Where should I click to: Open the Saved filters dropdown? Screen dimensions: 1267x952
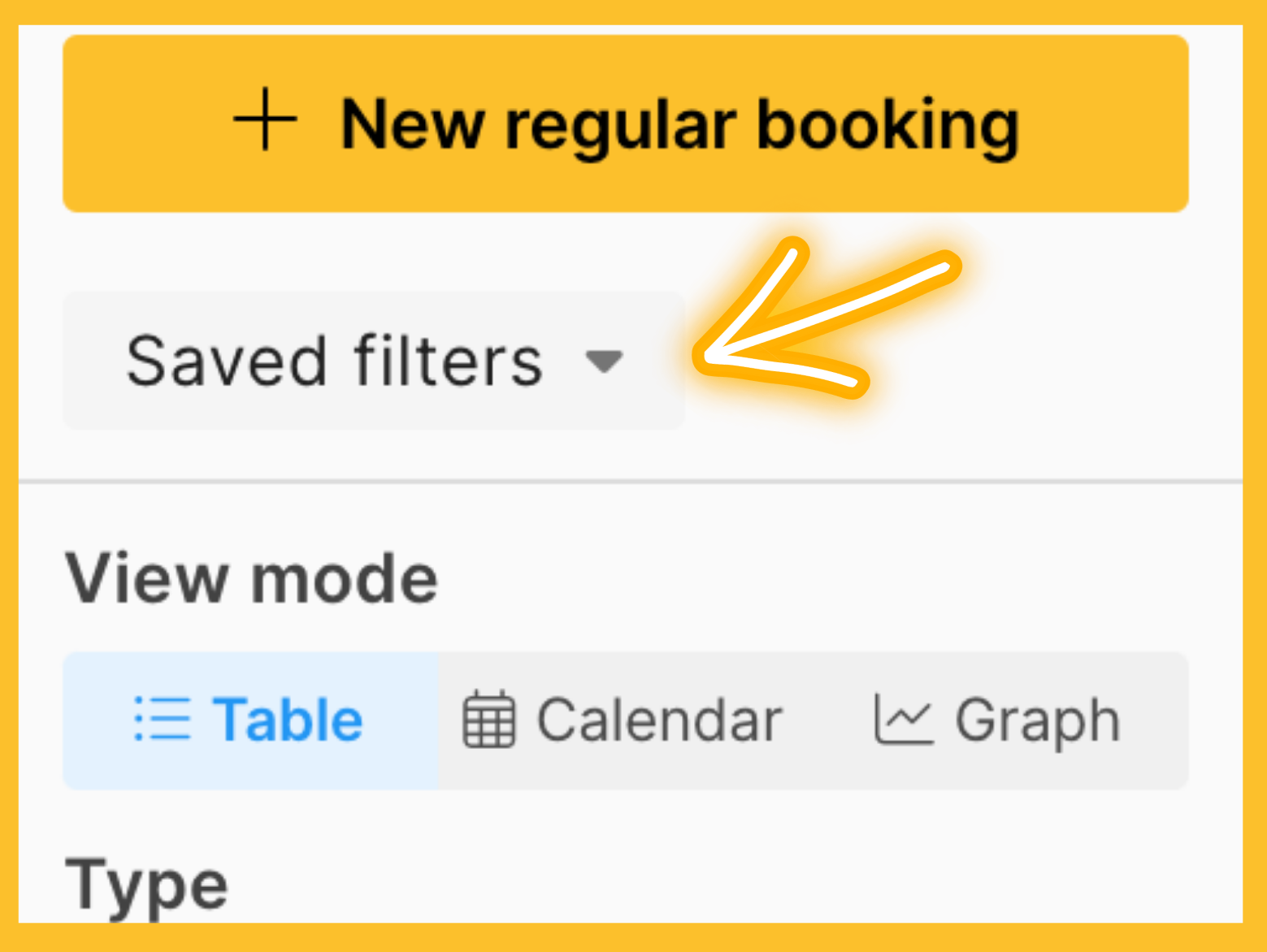tap(374, 361)
